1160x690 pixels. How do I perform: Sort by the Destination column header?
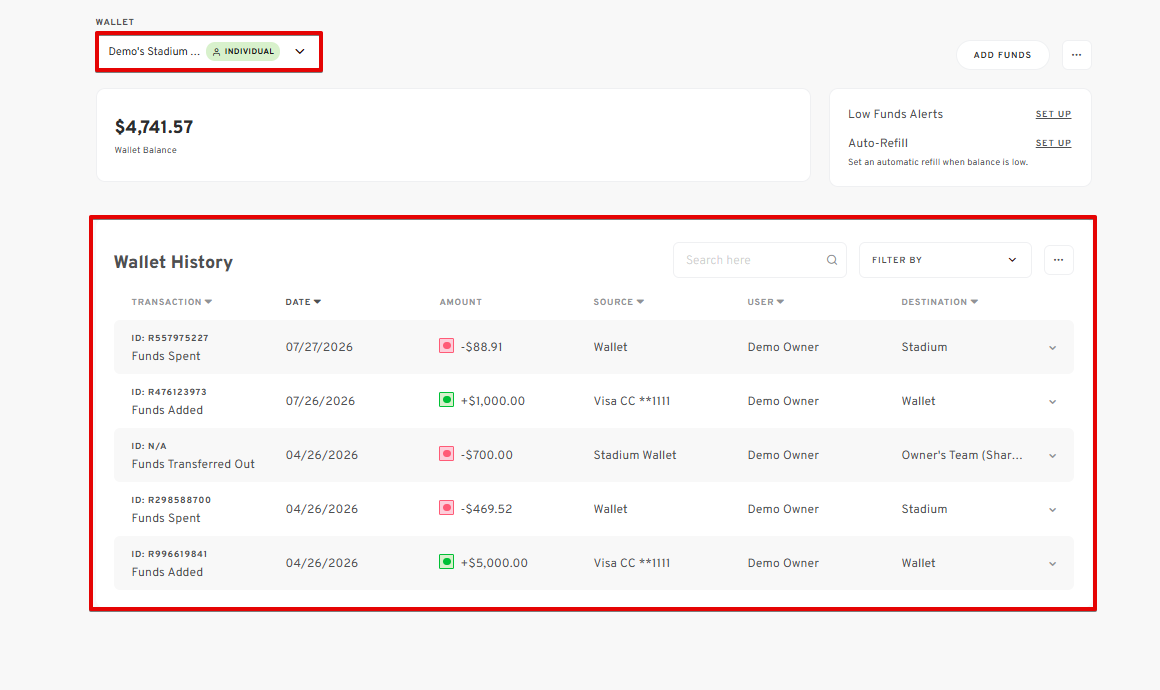(940, 302)
